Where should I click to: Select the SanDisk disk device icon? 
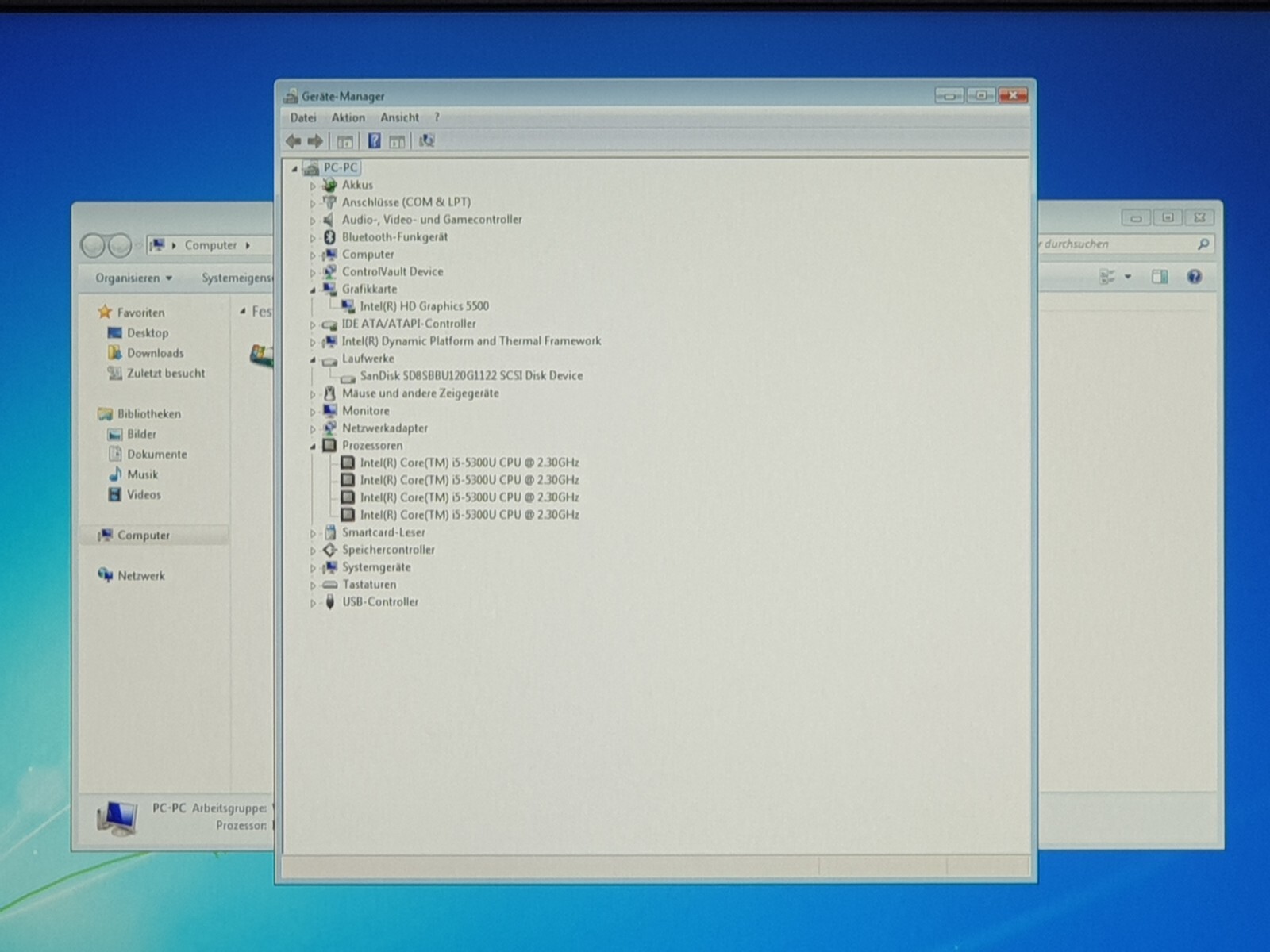click(x=348, y=377)
